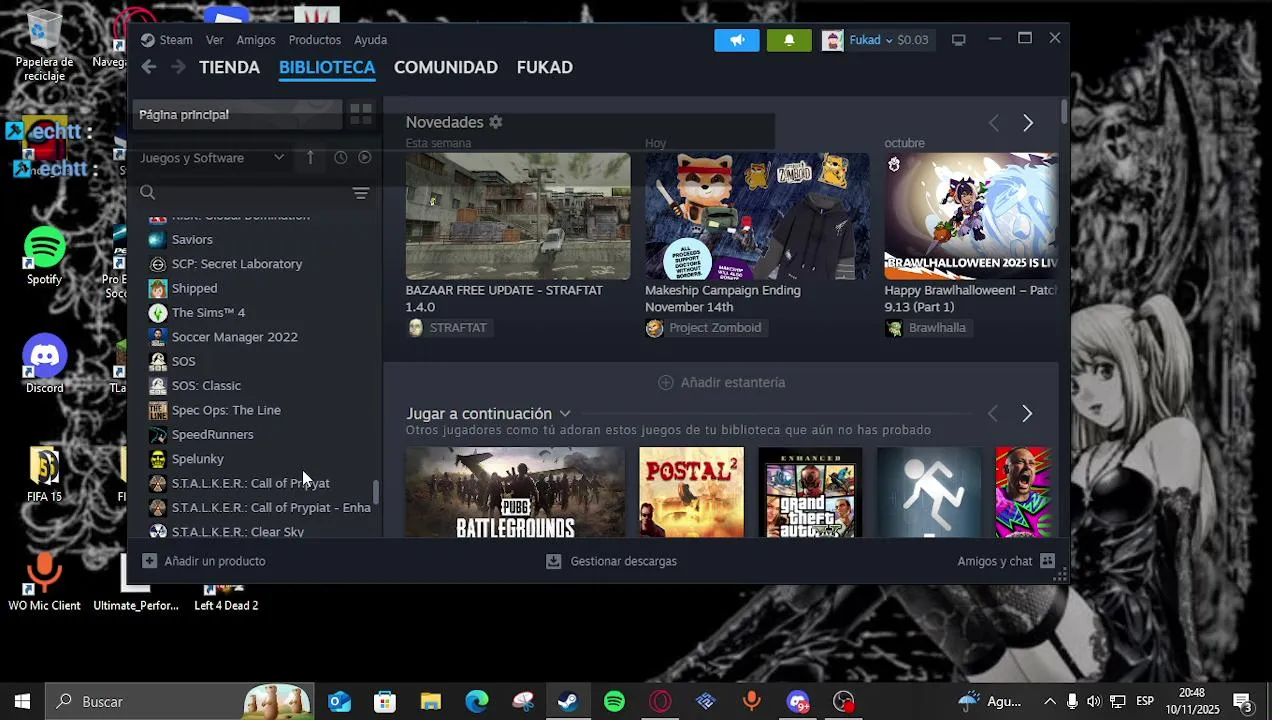Select Soccer Manager 2022 in the list
This screenshot has width=1272, height=720.
tap(235, 337)
